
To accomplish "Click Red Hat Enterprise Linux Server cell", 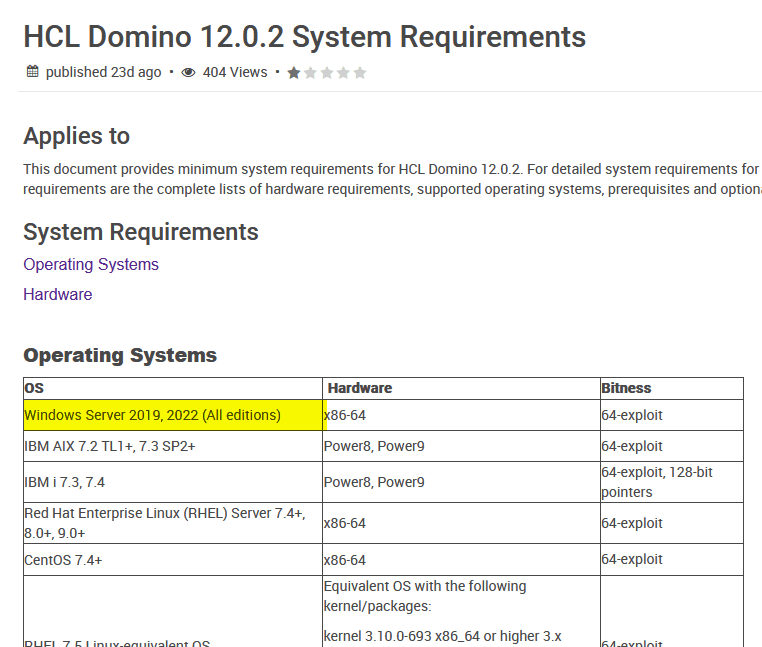I will point(173,523).
